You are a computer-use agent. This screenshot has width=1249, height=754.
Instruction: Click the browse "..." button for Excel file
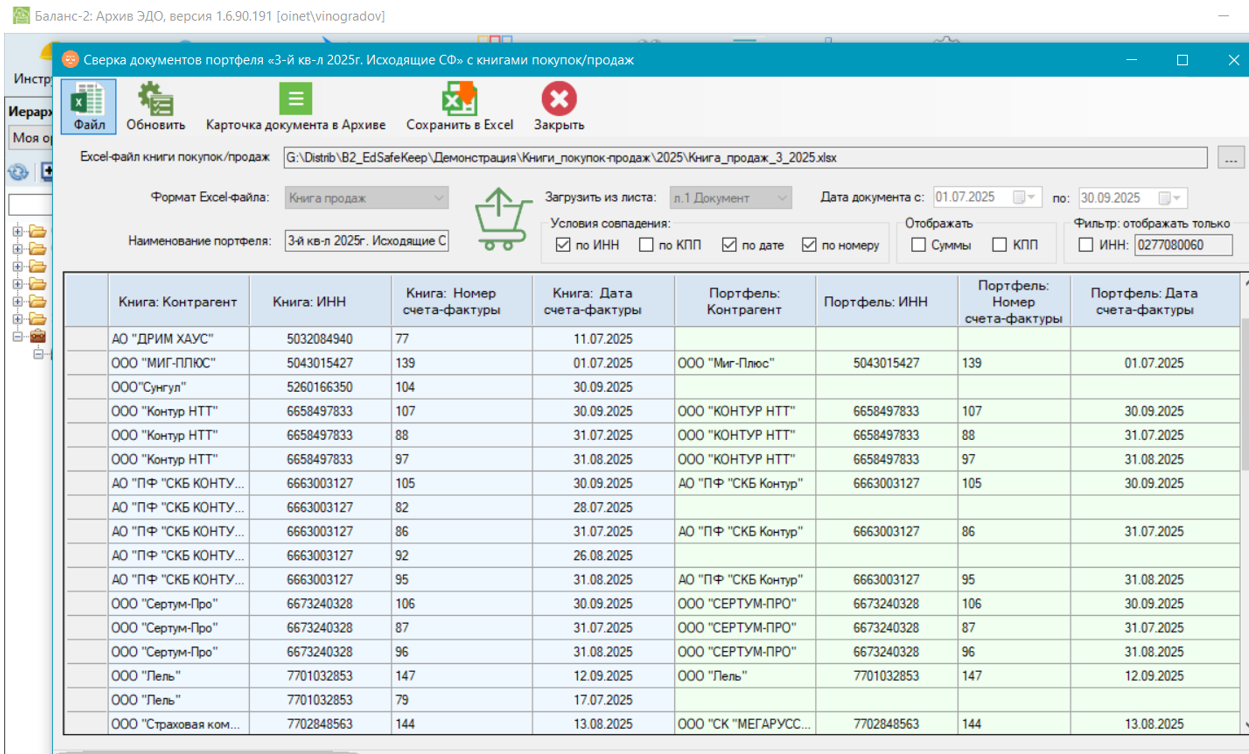click(1232, 158)
